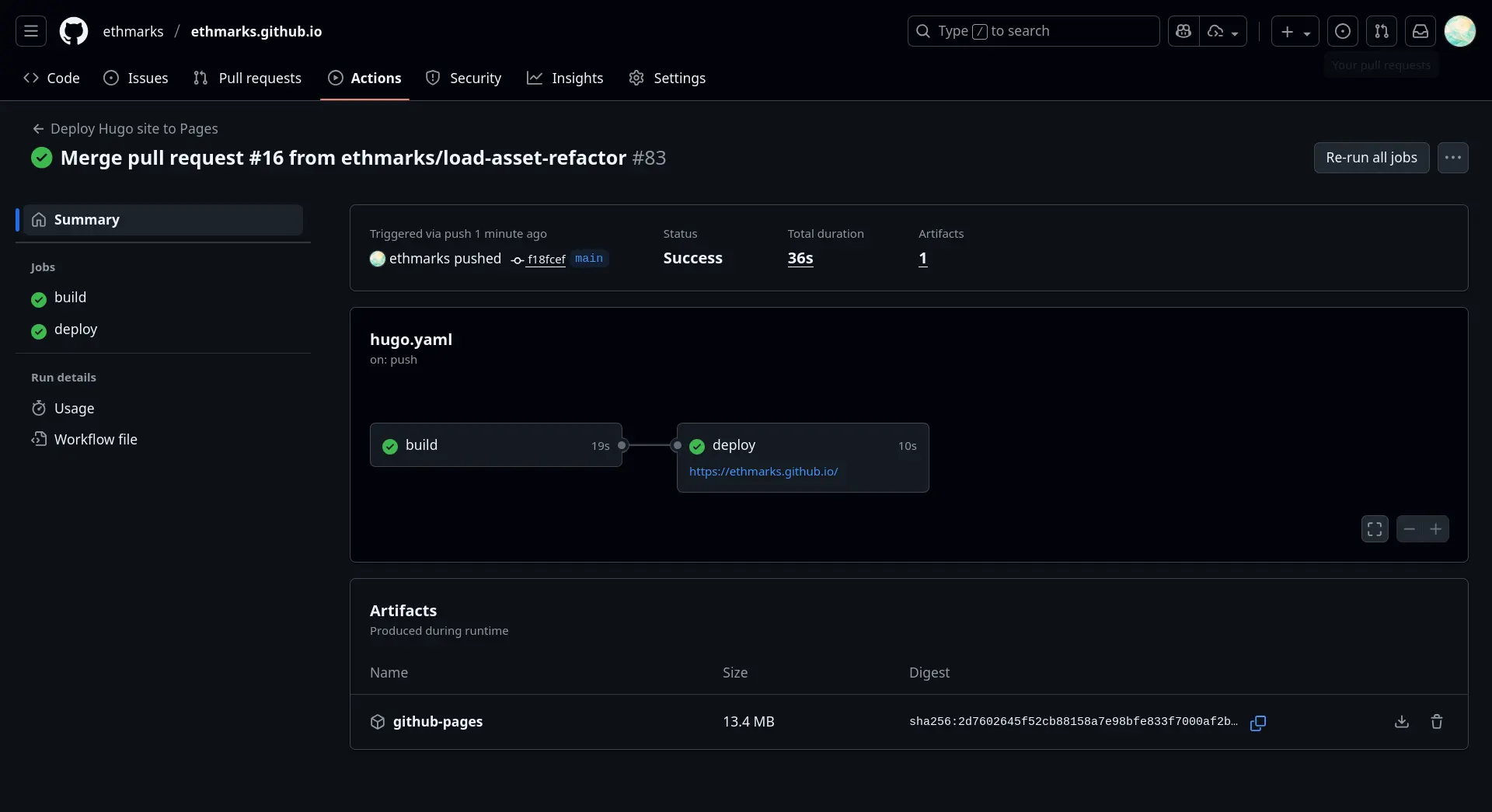The width and height of the screenshot is (1492, 812).
Task: Toggle the sidebar with the hamburger menu
Action: point(30,30)
